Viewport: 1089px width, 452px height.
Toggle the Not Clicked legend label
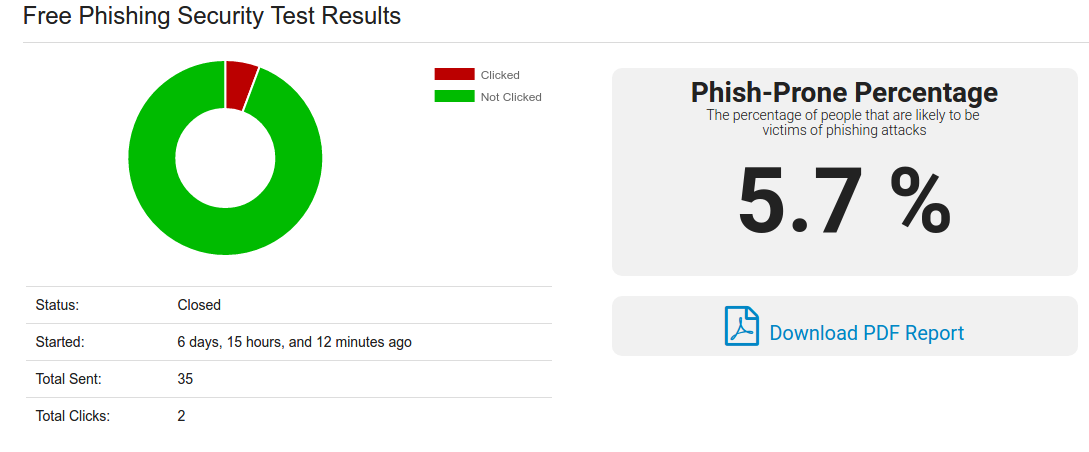(x=511, y=97)
